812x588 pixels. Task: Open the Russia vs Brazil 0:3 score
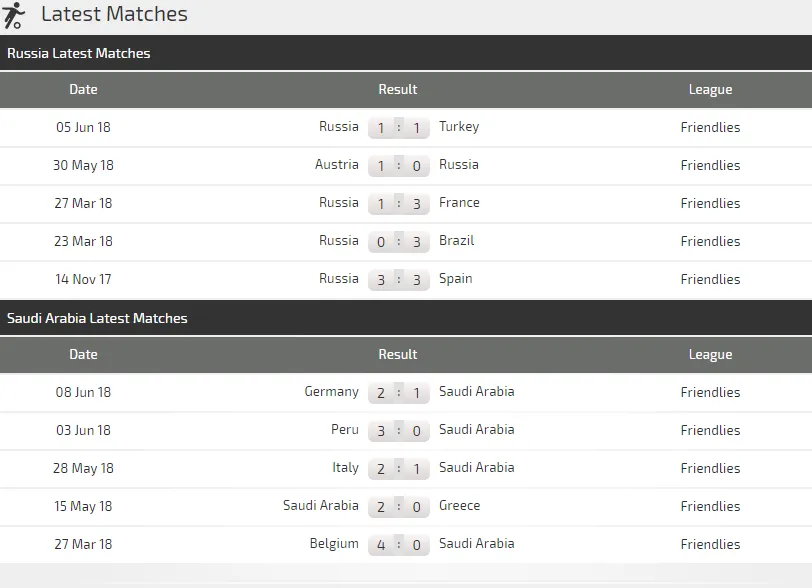(398, 242)
